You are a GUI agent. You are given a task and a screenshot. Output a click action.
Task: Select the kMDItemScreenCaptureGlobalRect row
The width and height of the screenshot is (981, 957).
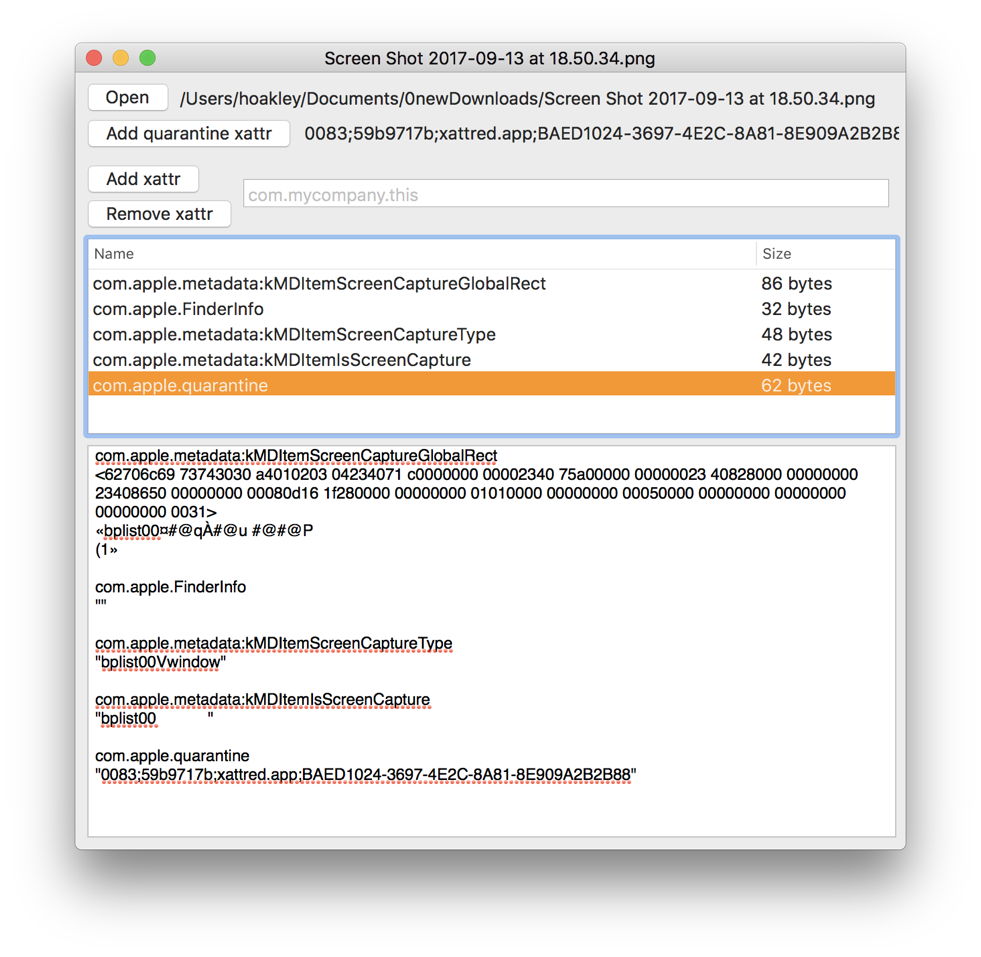(x=320, y=284)
